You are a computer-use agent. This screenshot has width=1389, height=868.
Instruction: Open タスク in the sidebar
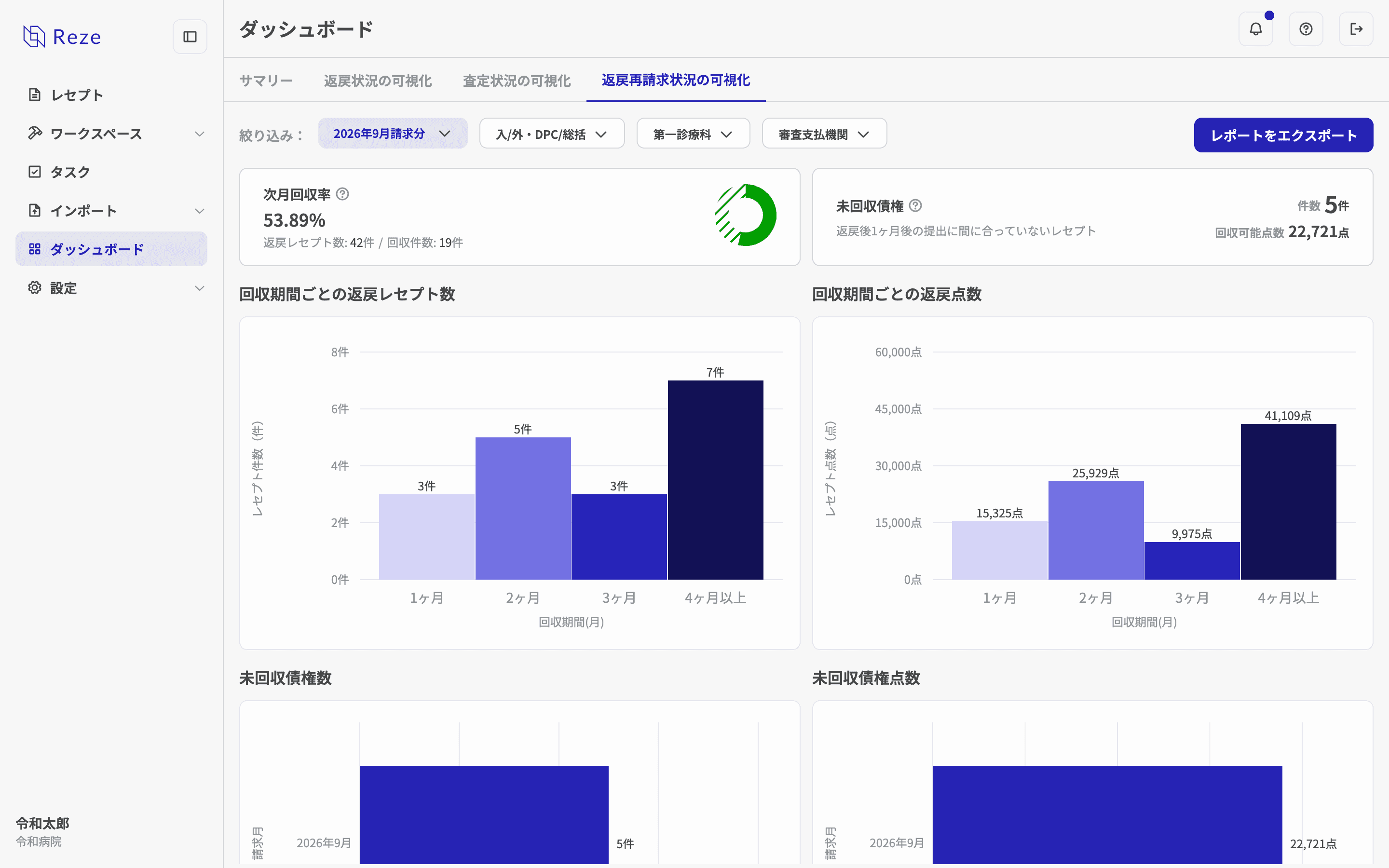(x=111, y=172)
